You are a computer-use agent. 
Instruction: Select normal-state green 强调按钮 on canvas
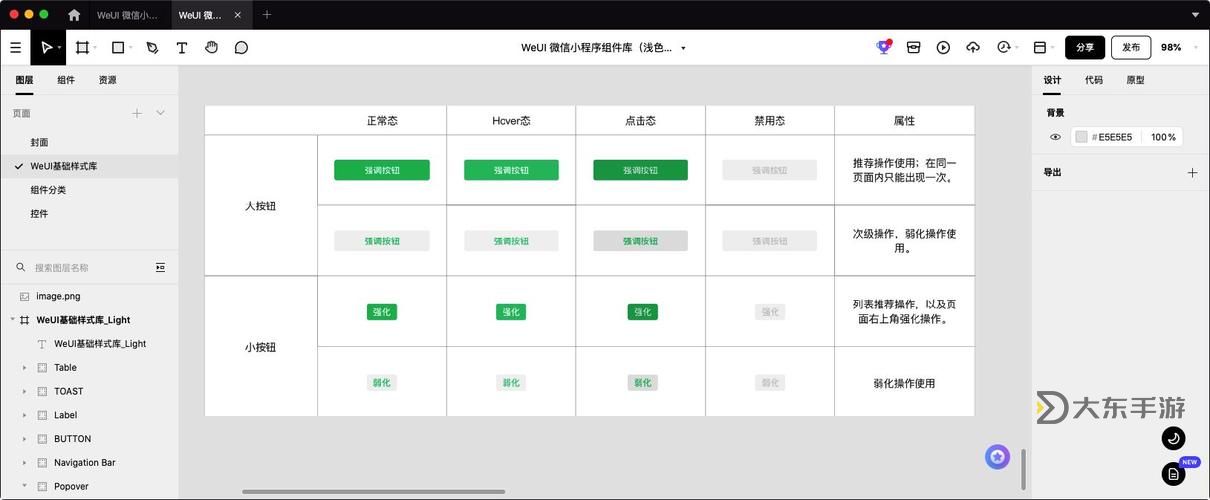pyautogui.click(x=382, y=170)
